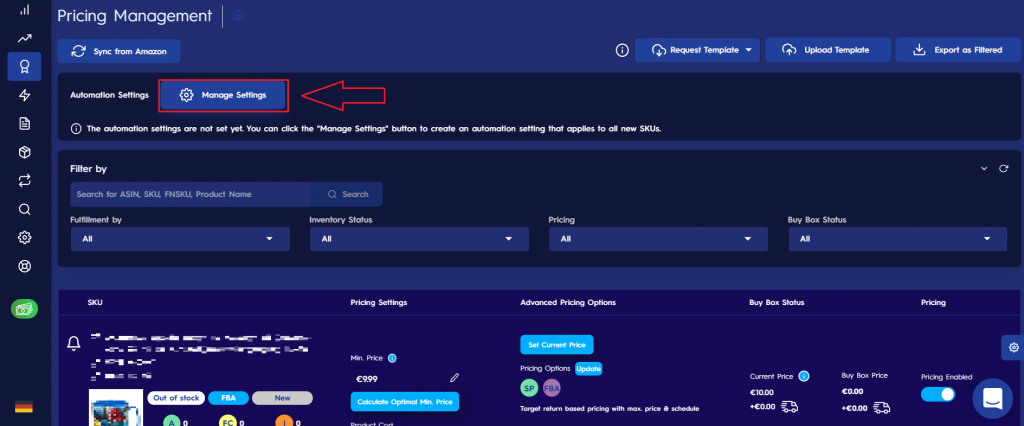Click Sync from Amazon button

coord(119,51)
